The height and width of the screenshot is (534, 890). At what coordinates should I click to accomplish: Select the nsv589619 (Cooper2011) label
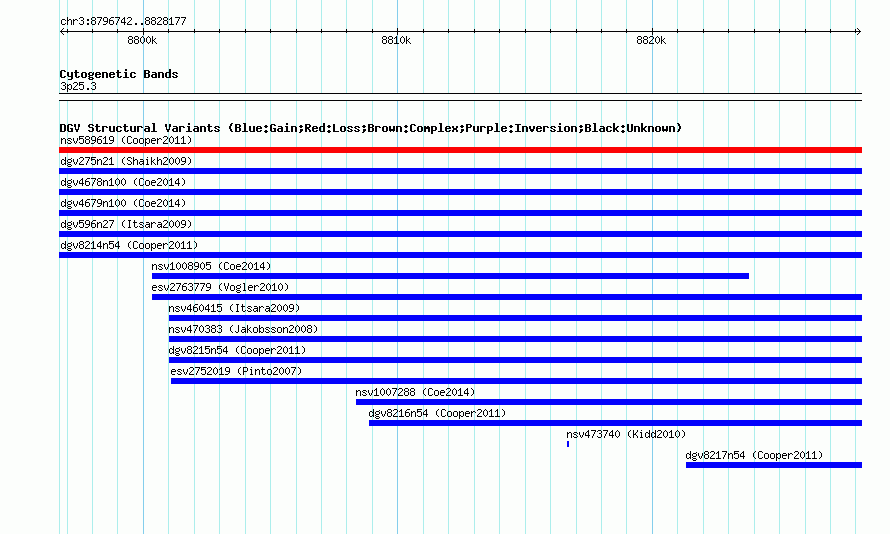coord(126,140)
